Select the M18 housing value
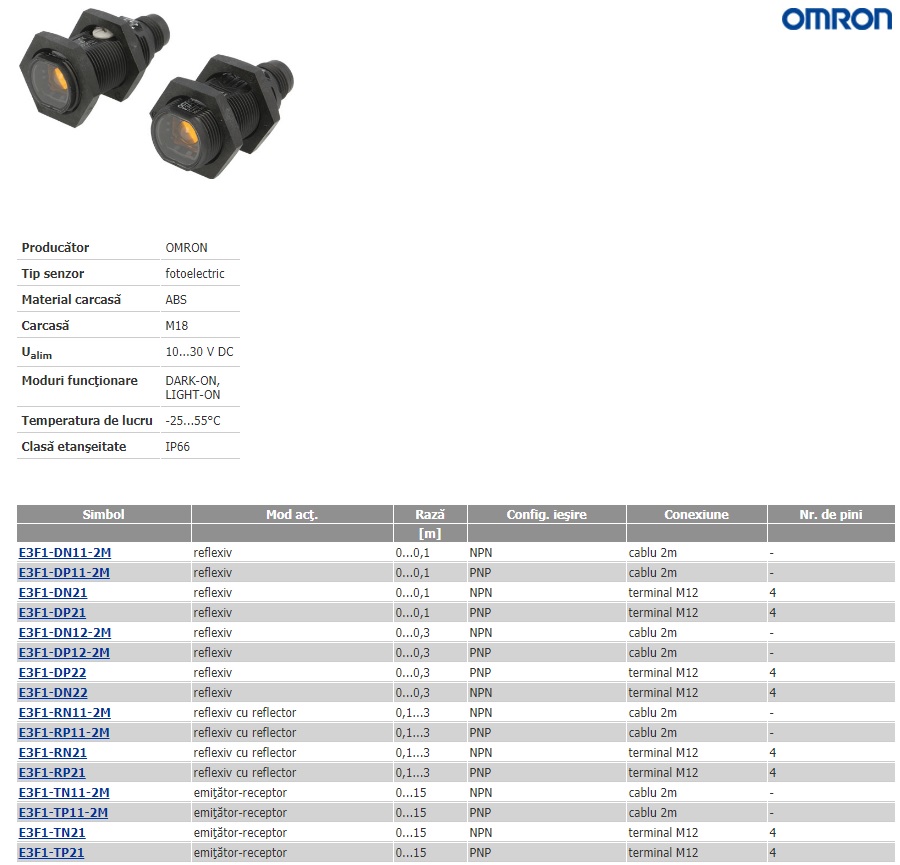This screenshot has width=900, height=865. point(177,325)
